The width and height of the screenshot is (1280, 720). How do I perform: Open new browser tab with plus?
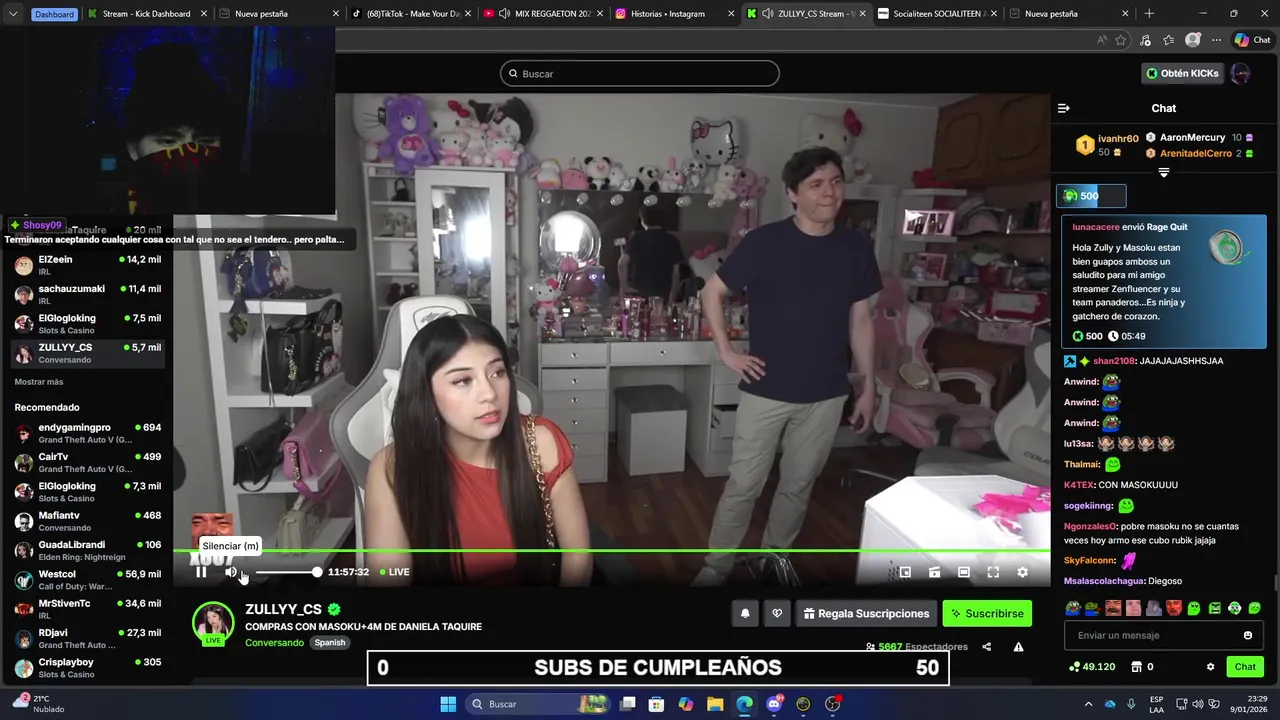pos(1149,14)
